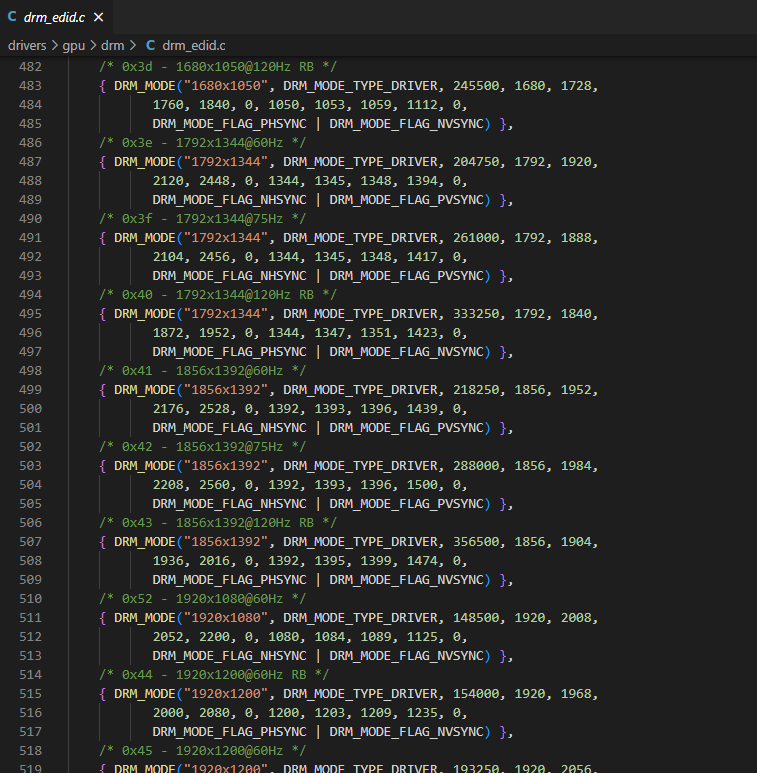Click DRM_MODE_FLAG_NVSYNC on line 485
The height and width of the screenshot is (773, 757).
click(x=406, y=124)
